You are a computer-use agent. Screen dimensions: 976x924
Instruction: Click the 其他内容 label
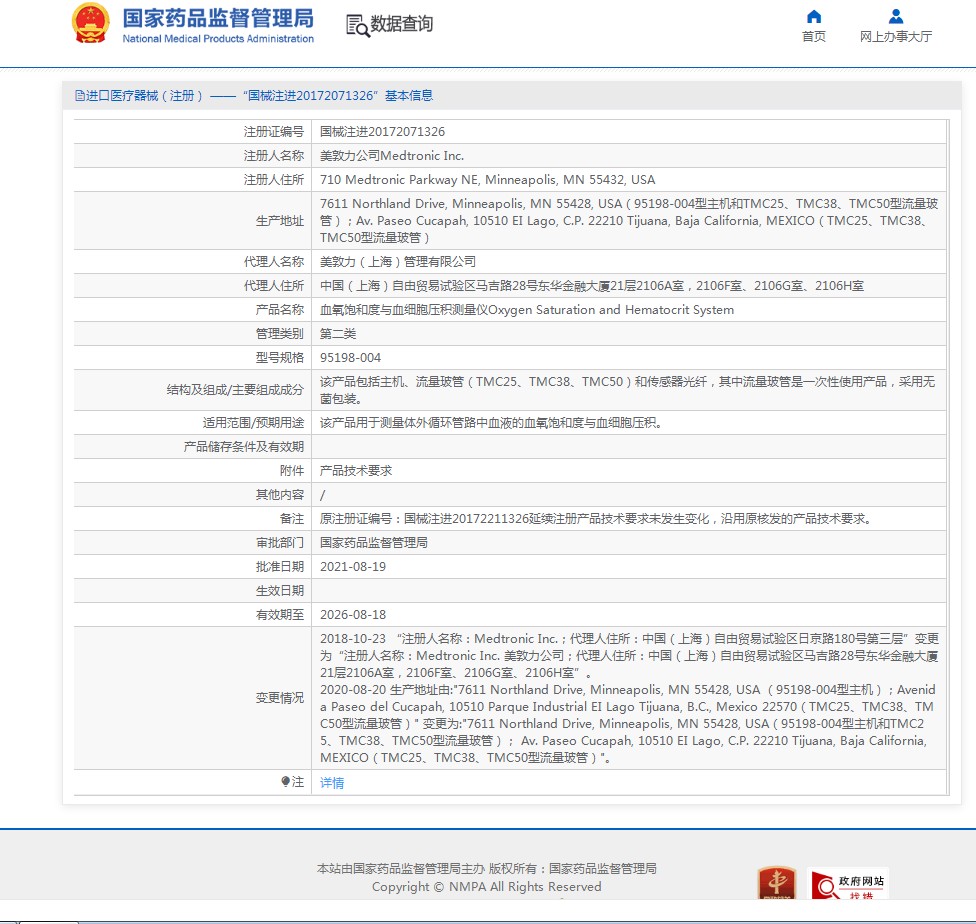[279, 495]
